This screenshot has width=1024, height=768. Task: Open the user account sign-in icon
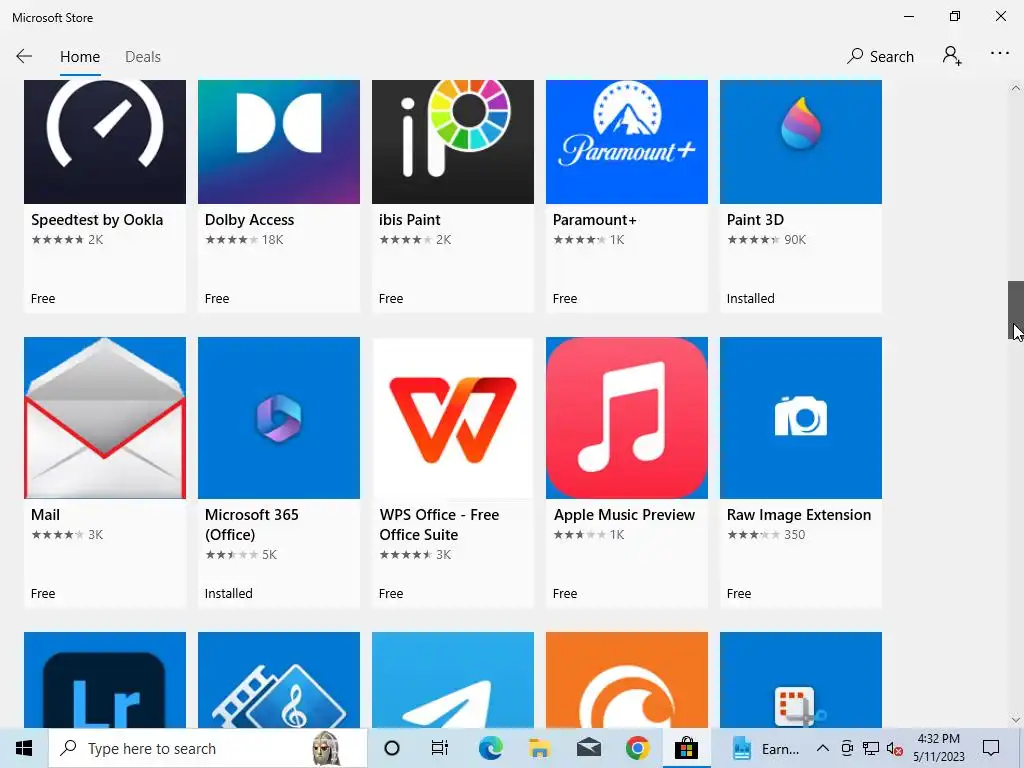[x=952, y=56]
